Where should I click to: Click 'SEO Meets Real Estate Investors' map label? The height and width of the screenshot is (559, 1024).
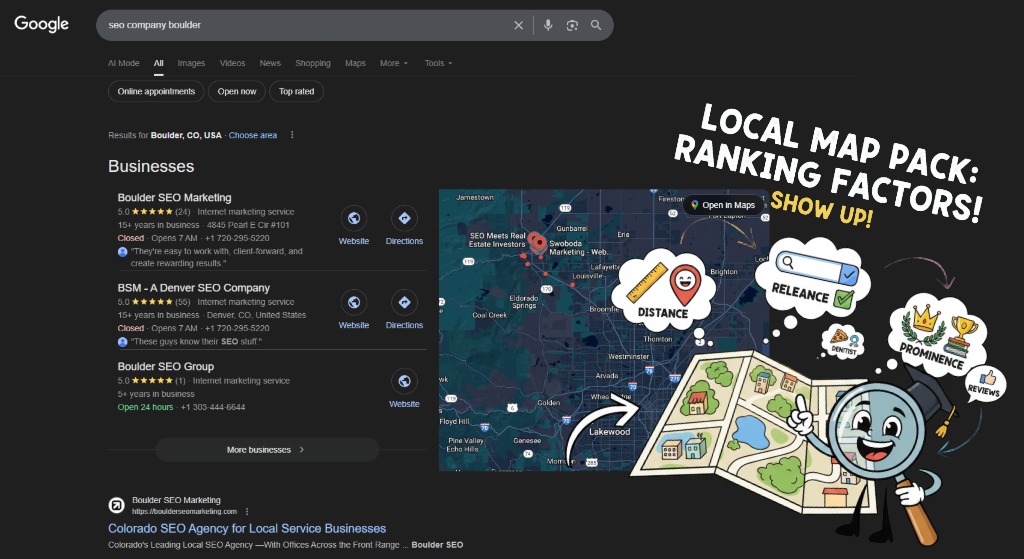(497, 240)
